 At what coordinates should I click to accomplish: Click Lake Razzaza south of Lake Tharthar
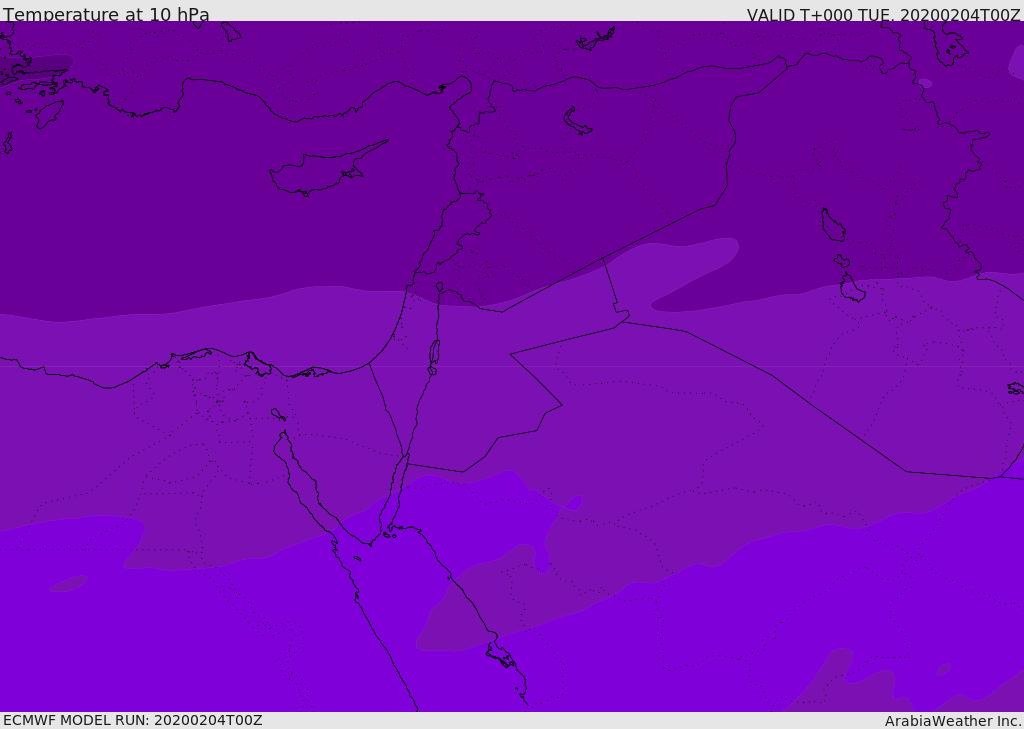(x=852, y=288)
